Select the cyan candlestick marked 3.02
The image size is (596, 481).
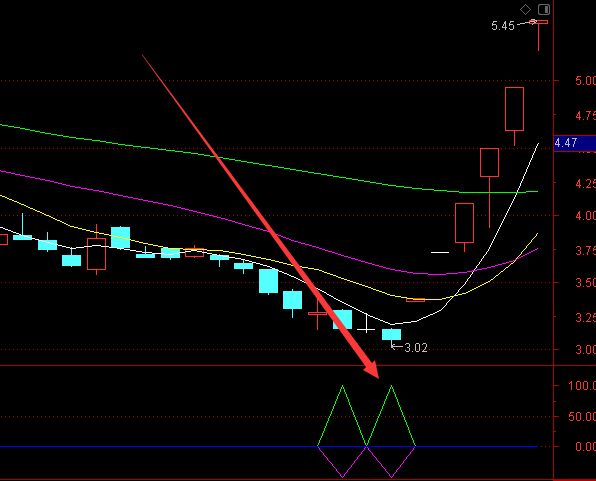pyautogui.click(x=391, y=335)
